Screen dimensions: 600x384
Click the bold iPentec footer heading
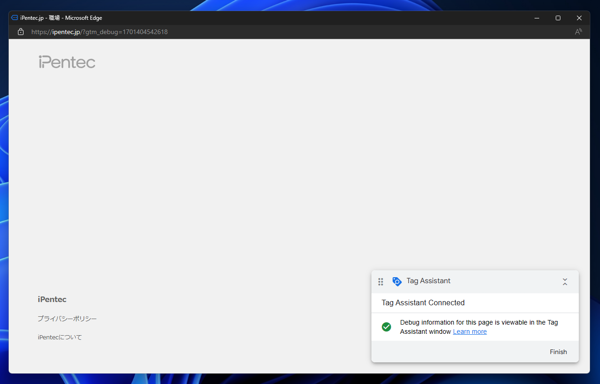point(52,299)
